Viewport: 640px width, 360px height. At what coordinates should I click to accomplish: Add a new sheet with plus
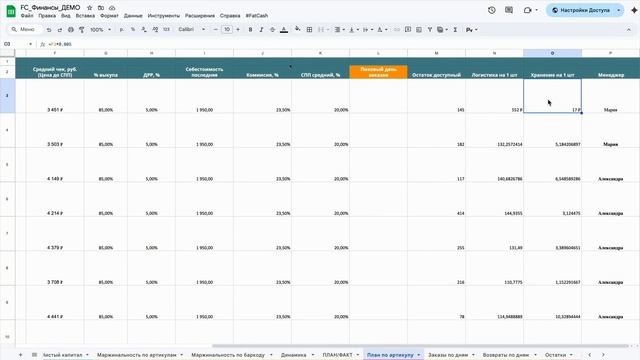pyautogui.click(x=20, y=355)
